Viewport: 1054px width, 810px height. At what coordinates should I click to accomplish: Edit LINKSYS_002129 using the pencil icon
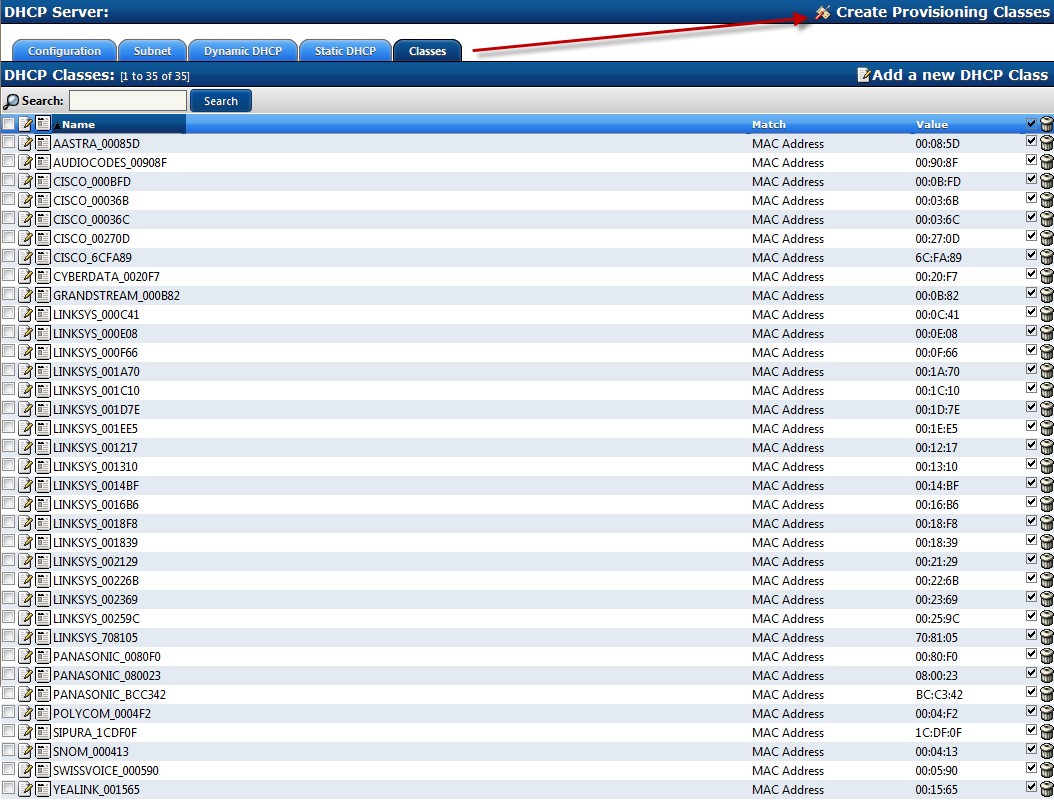tap(26, 561)
